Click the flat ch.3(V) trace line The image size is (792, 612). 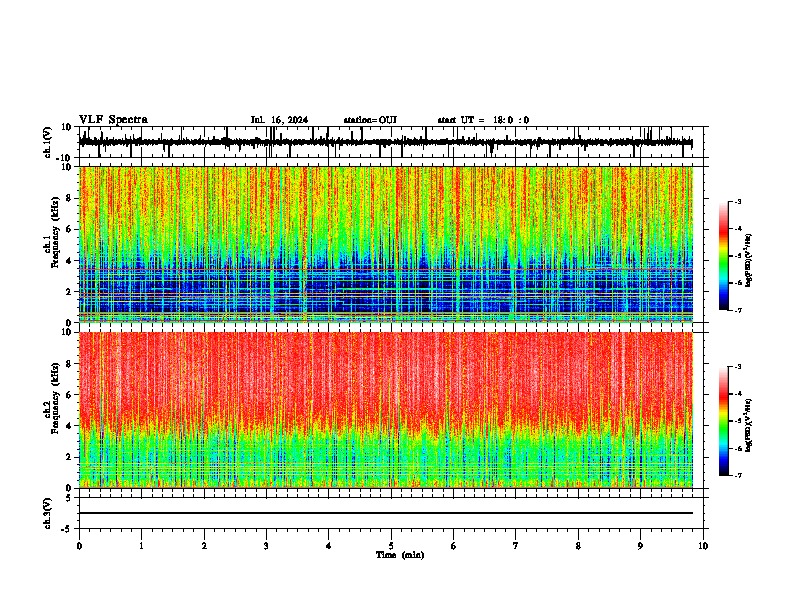[x=386, y=513]
